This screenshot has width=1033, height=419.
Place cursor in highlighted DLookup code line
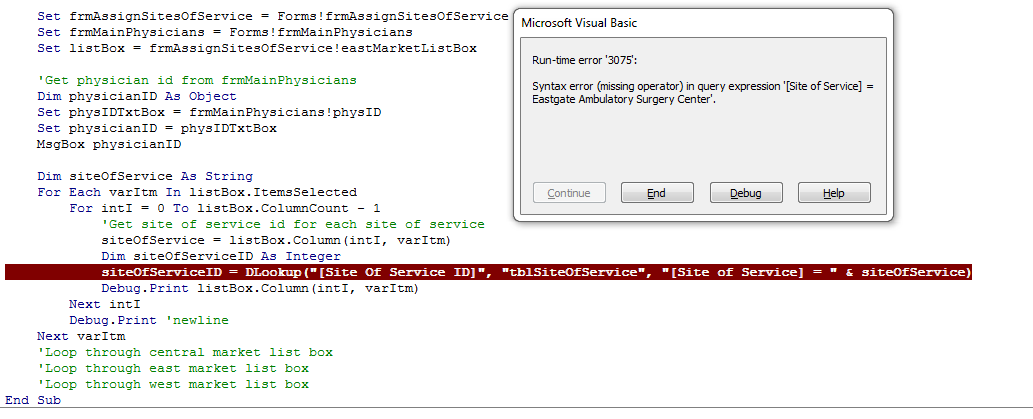(488, 272)
